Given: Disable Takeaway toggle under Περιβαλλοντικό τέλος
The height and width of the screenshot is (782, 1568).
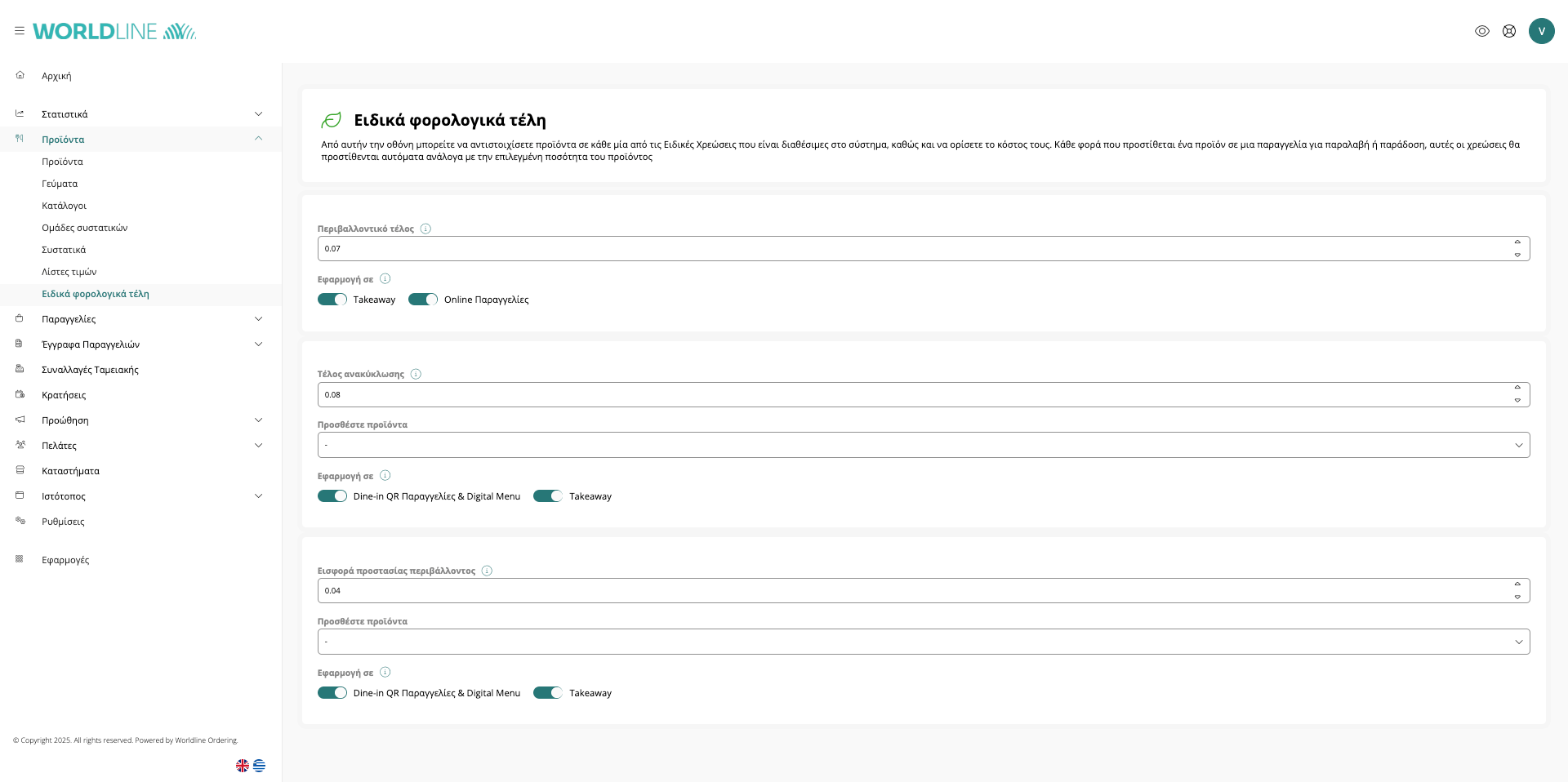Looking at the screenshot, I should click(x=332, y=300).
